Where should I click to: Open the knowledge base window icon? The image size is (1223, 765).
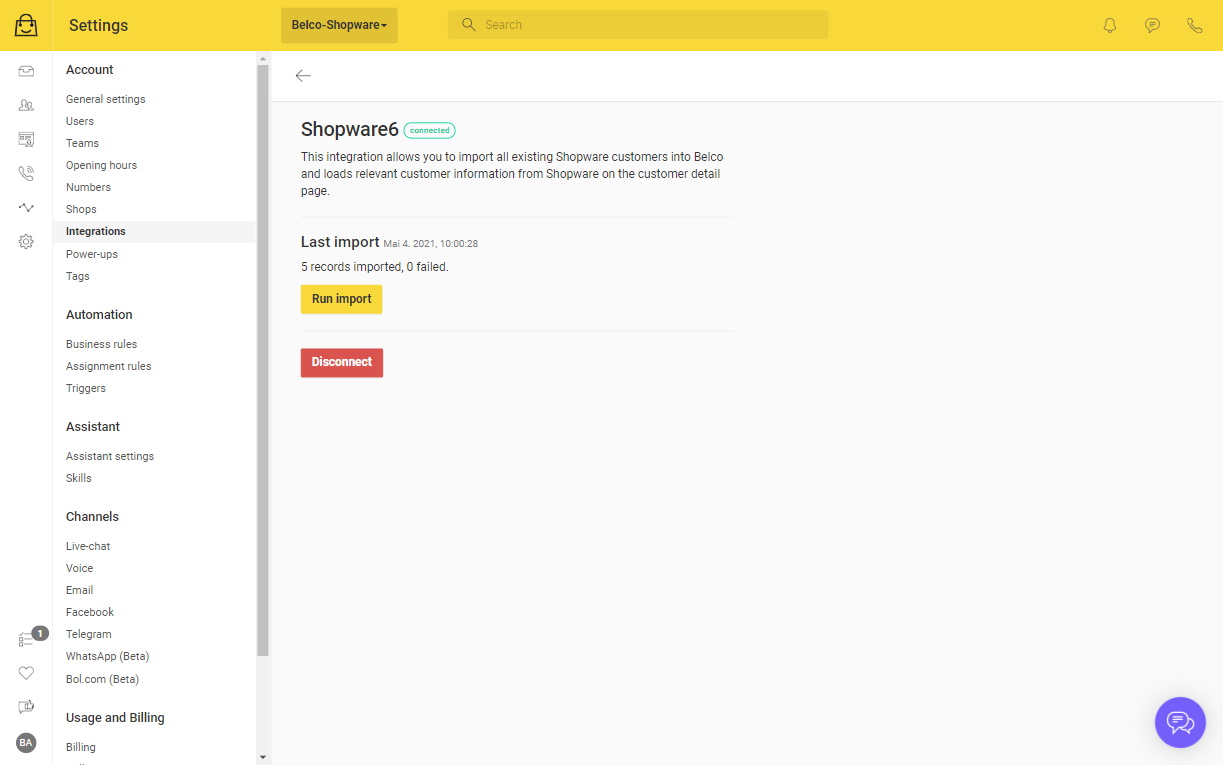26,139
